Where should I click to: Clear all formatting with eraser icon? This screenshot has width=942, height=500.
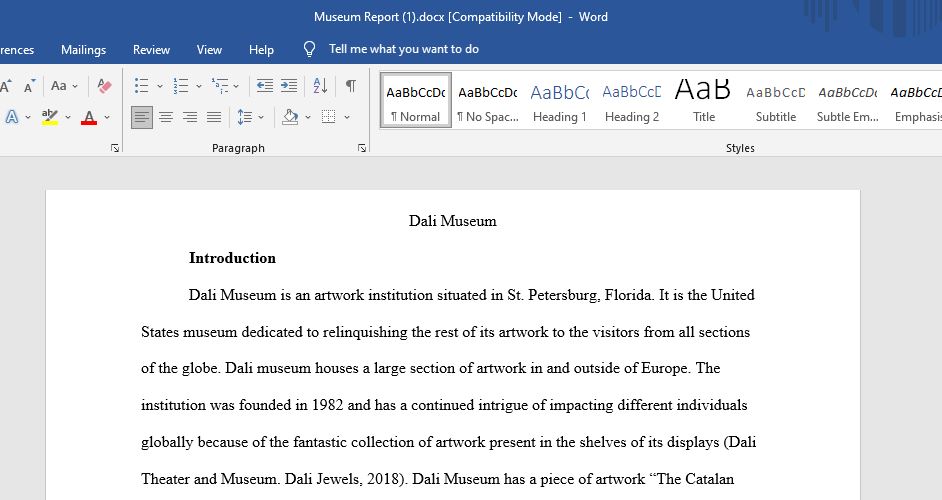point(104,86)
